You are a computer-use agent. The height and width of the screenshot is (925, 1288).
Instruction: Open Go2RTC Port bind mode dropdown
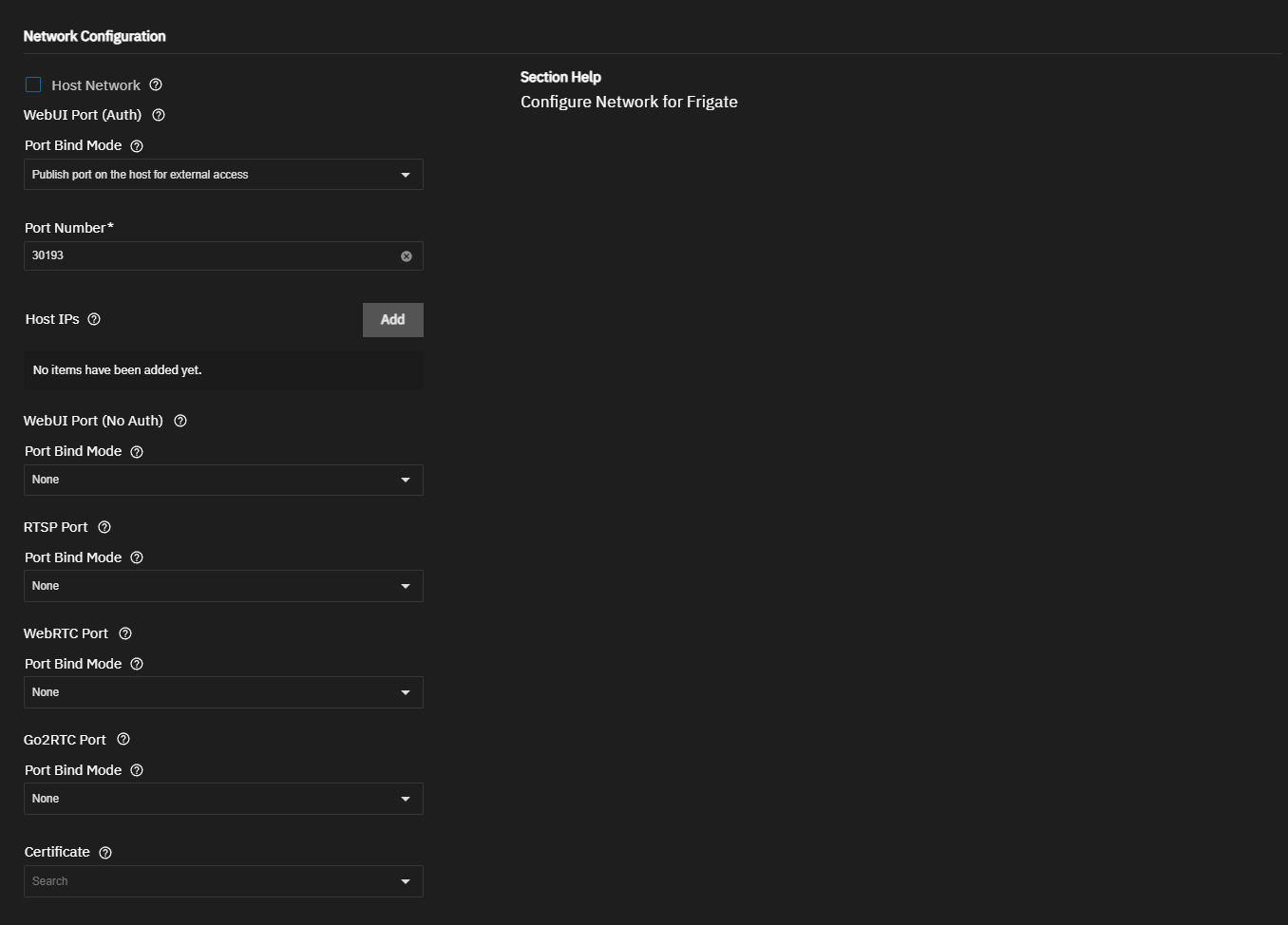pos(223,799)
